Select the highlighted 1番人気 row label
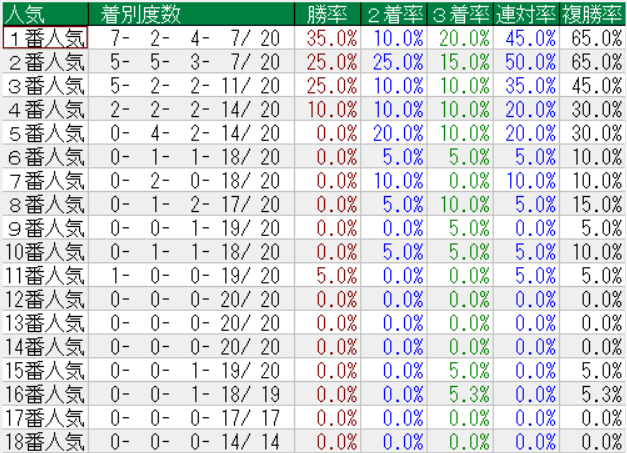This screenshot has height=453, width=627. point(45,37)
